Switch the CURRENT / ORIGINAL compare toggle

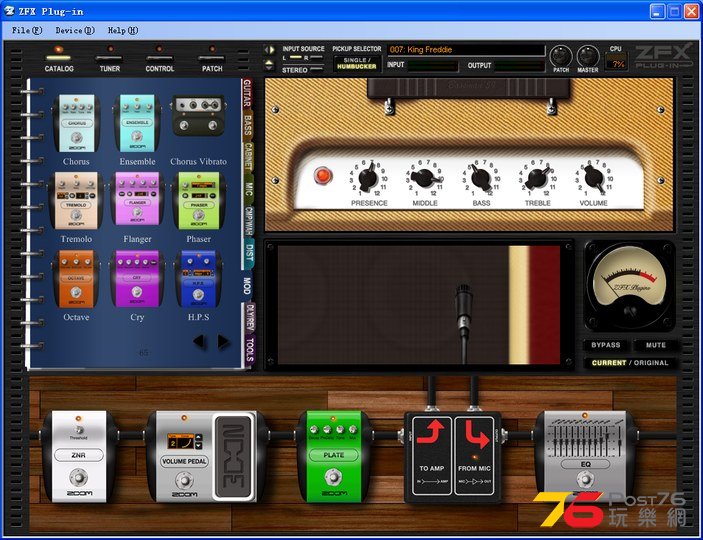(630, 363)
